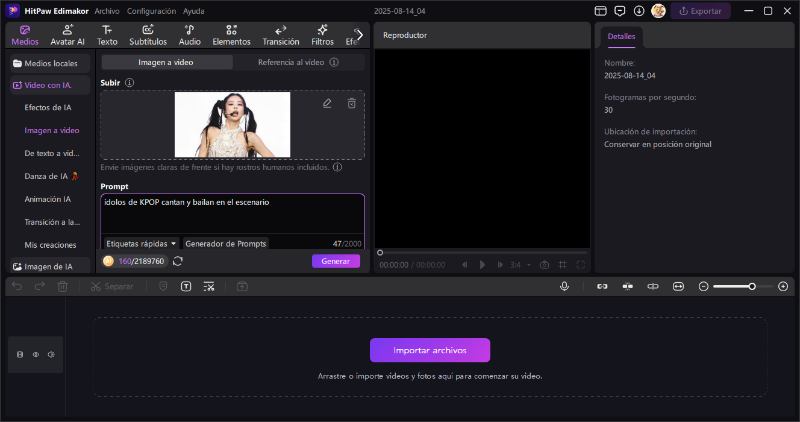The height and width of the screenshot is (422, 800).
Task: Show more toolbar tabs with right chevron
Action: tap(360, 35)
